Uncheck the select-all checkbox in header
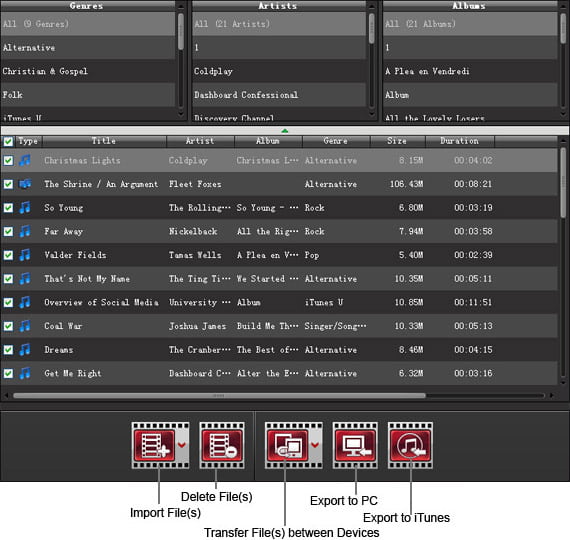This screenshot has width=570, height=540. pos(8,141)
